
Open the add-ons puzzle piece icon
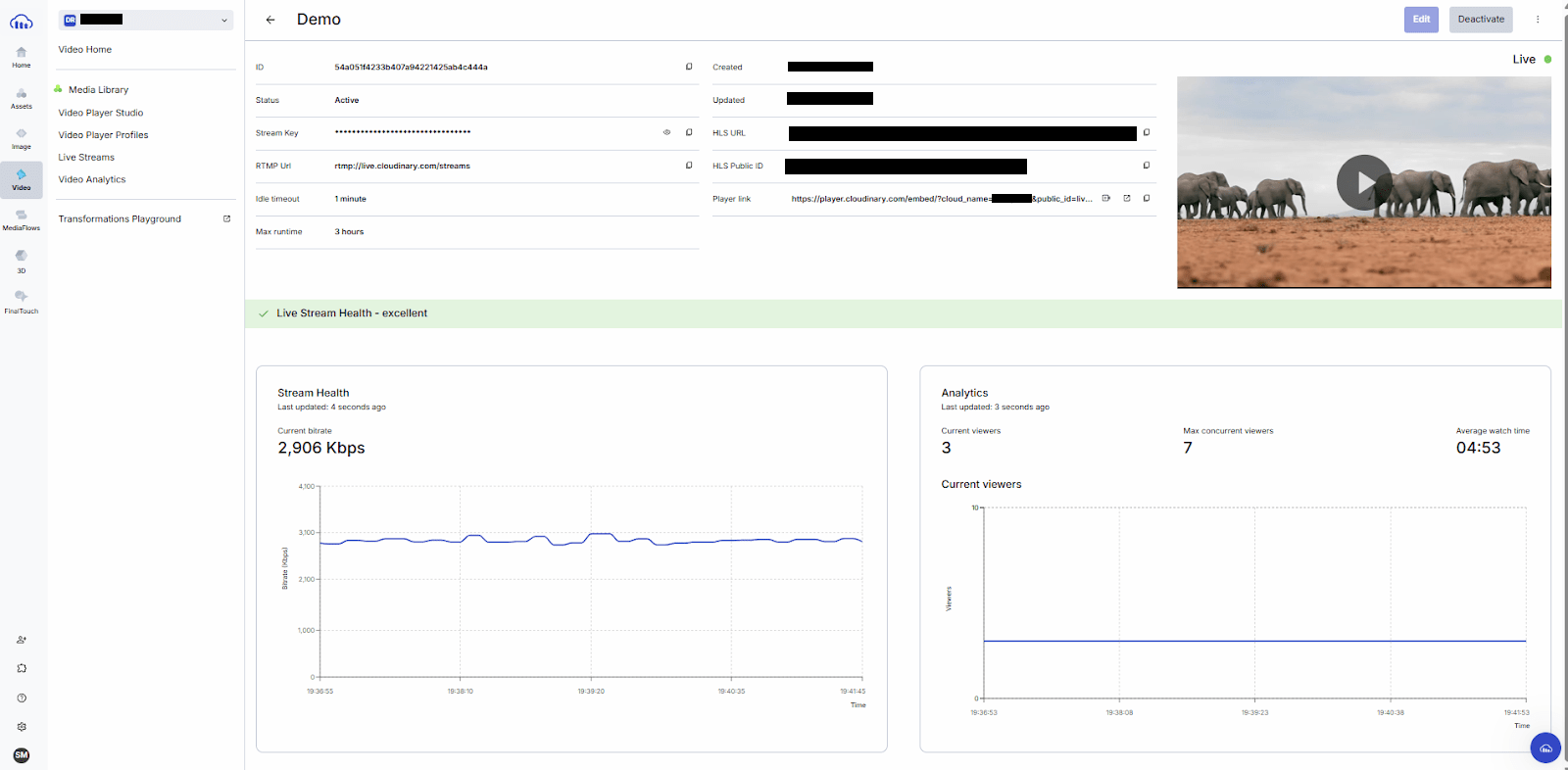pos(22,669)
